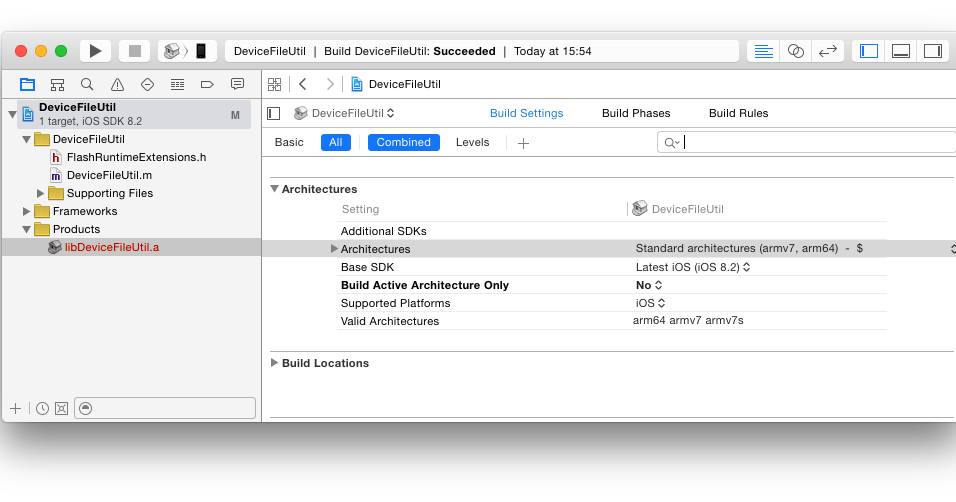Collapse the Architectures section
The height and width of the screenshot is (502, 956).
click(x=274, y=189)
